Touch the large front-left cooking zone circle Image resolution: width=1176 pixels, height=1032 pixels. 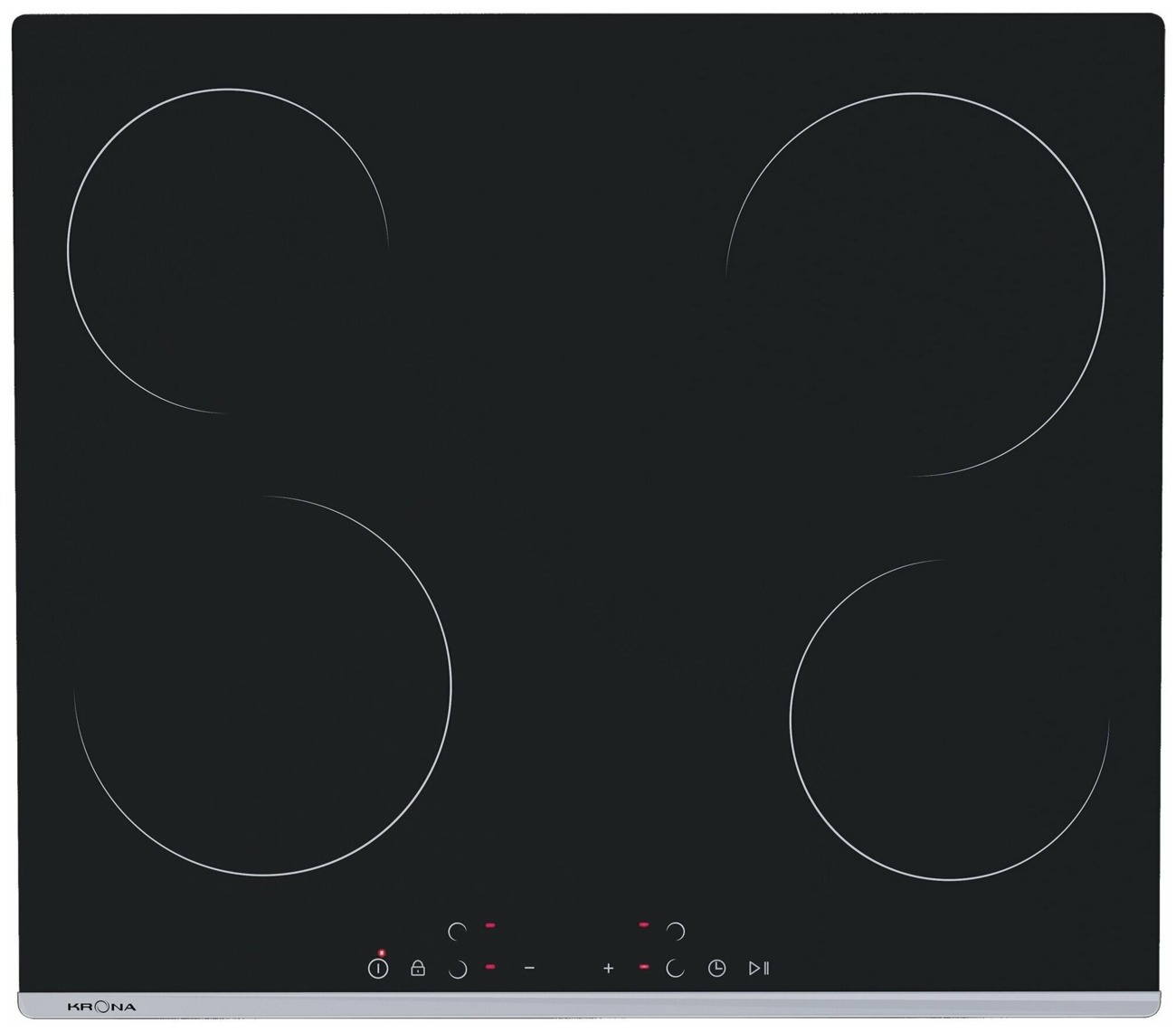[262, 686]
